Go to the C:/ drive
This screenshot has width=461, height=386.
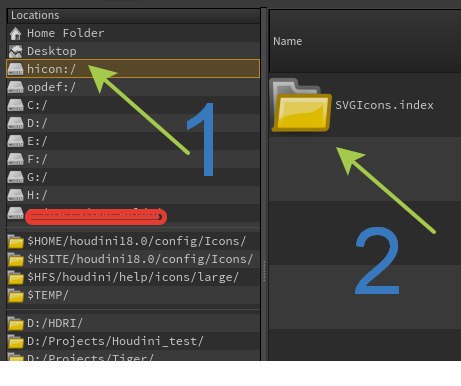click(133, 105)
